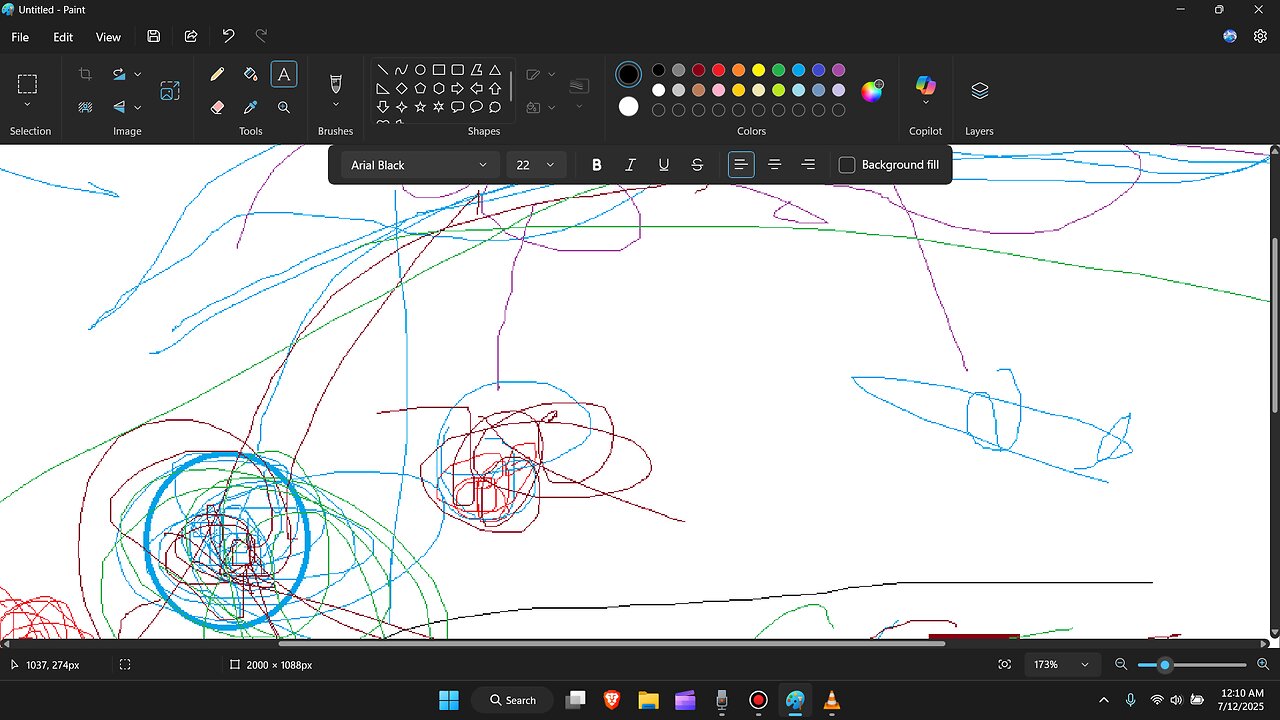Click the Fit to window icon

pyautogui.click(x=1004, y=665)
